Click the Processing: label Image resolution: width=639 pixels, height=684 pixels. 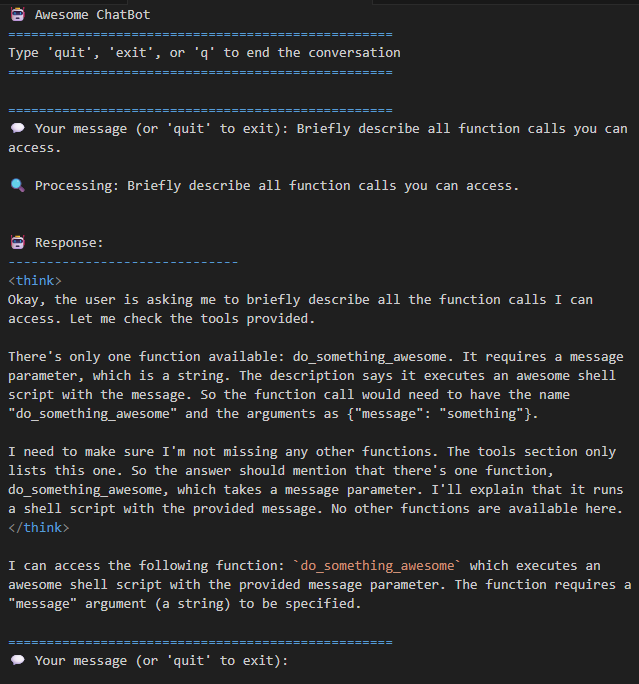pos(77,185)
